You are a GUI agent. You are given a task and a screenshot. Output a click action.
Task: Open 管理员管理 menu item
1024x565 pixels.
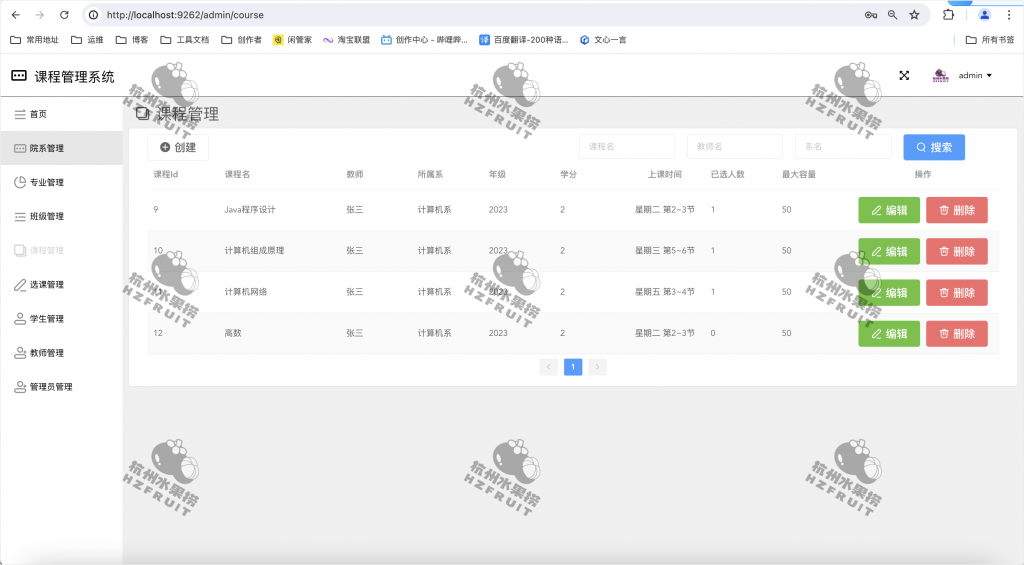(61, 387)
